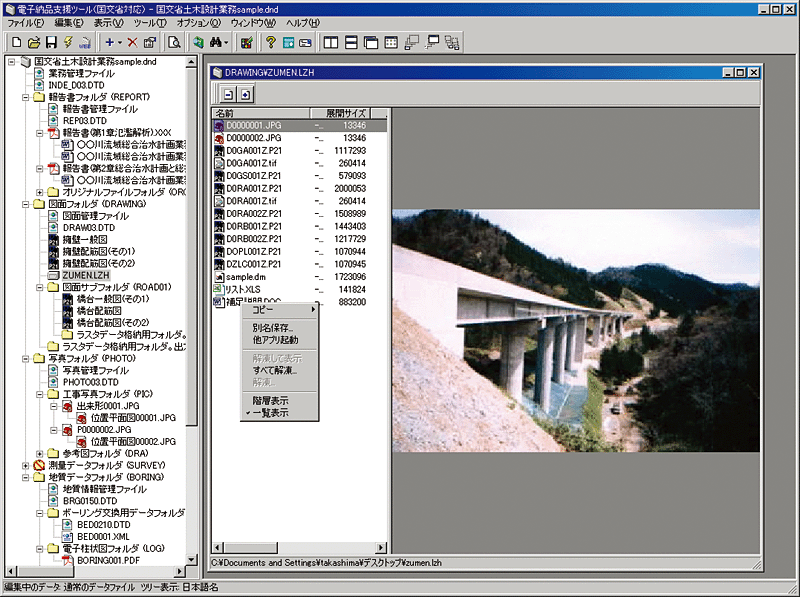Click the Save floppy disk icon
Screen dimensions: 800x597
[50, 42]
